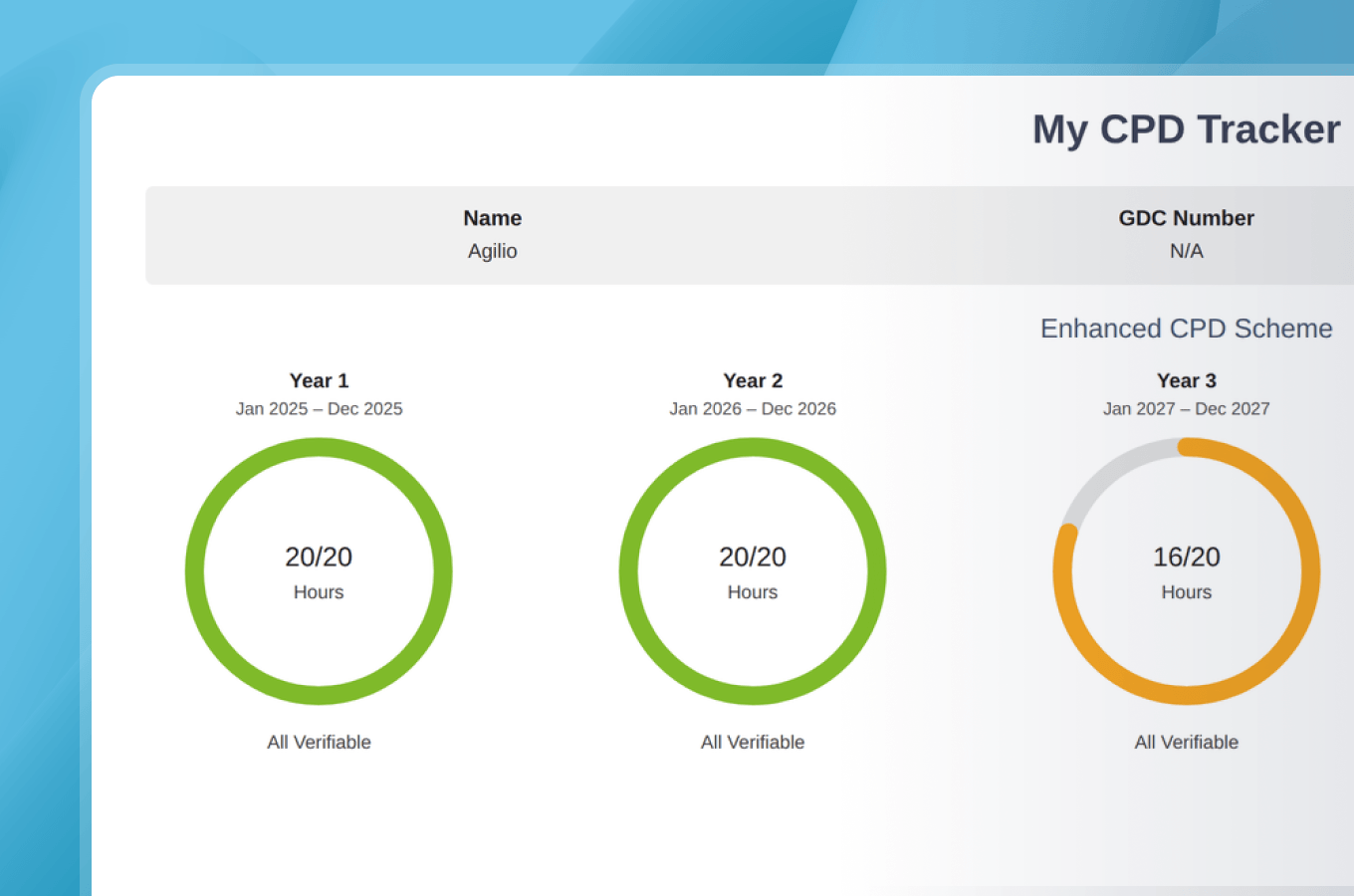Click All Verifiable text under Year 3
1354x896 pixels.
point(1187,742)
